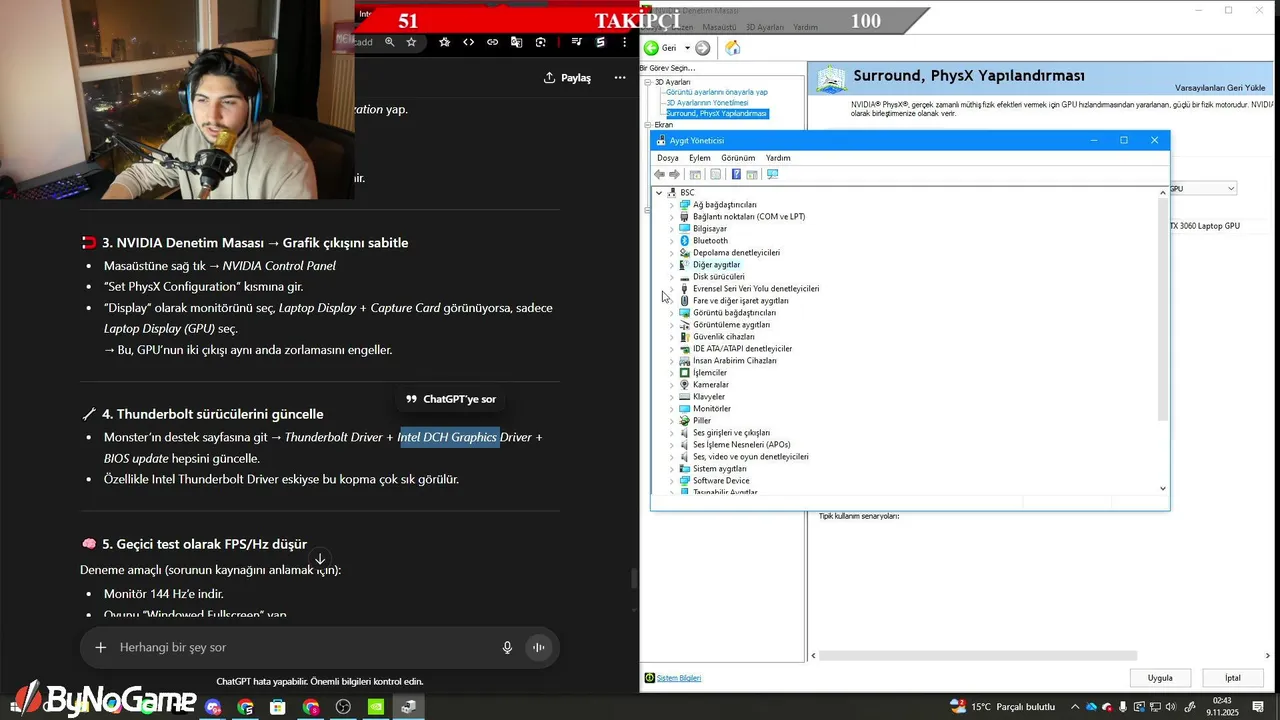This screenshot has width=1280, height=720.
Task: Click the weather 15°C Parçalı bulutlu widget
Action: pyautogui.click(x=1002, y=707)
